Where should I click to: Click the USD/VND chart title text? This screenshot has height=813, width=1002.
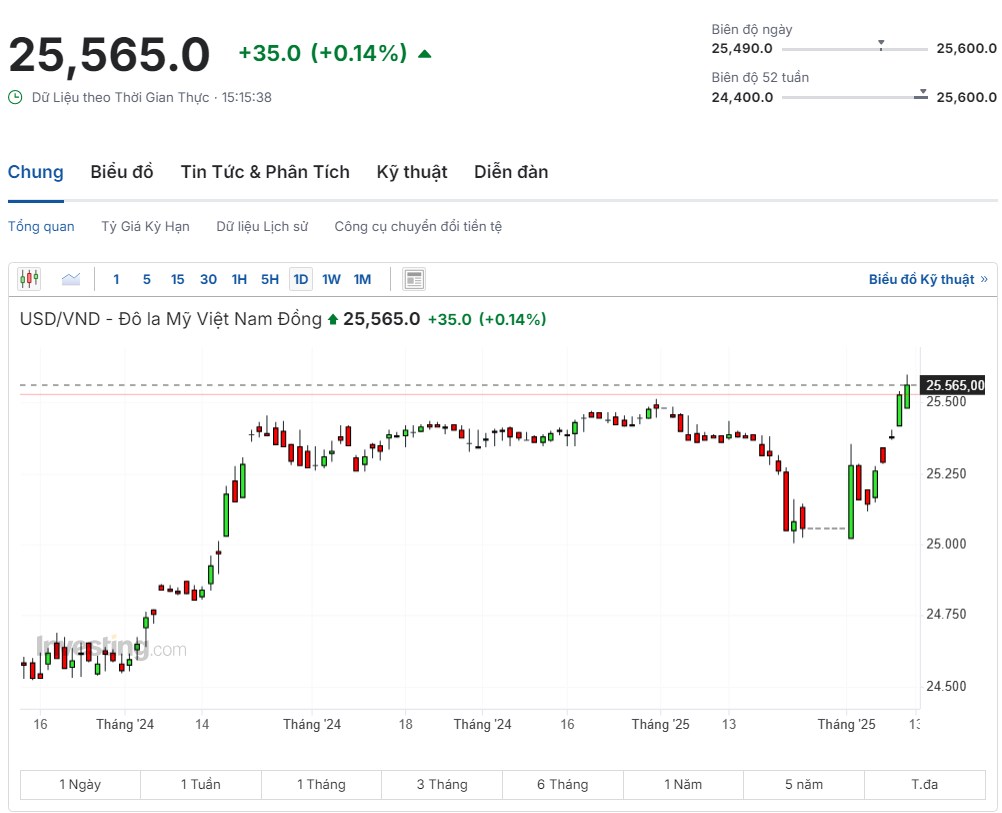pos(171,318)
